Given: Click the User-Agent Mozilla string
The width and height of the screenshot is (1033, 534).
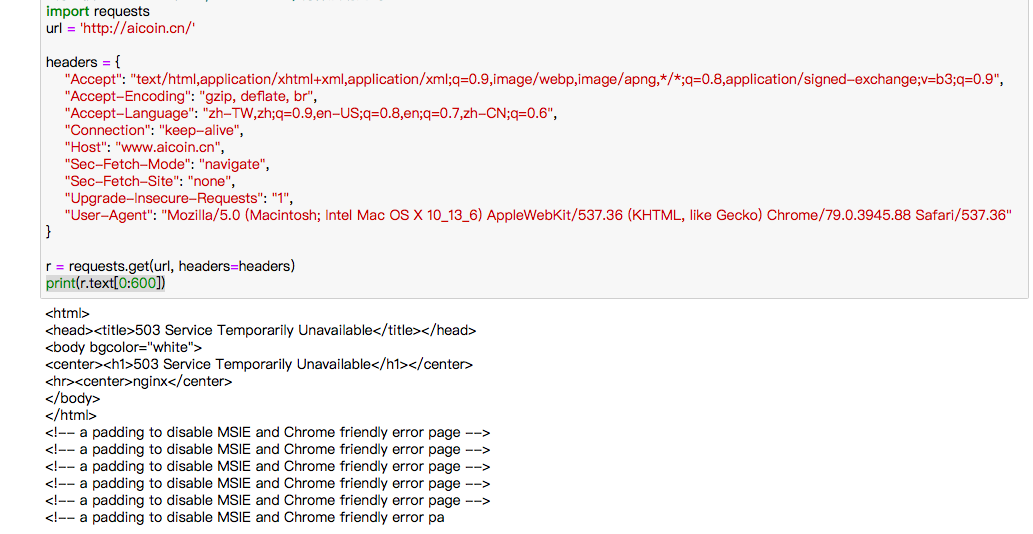Looking at the screenshot, I should click(x=586, y=216).
